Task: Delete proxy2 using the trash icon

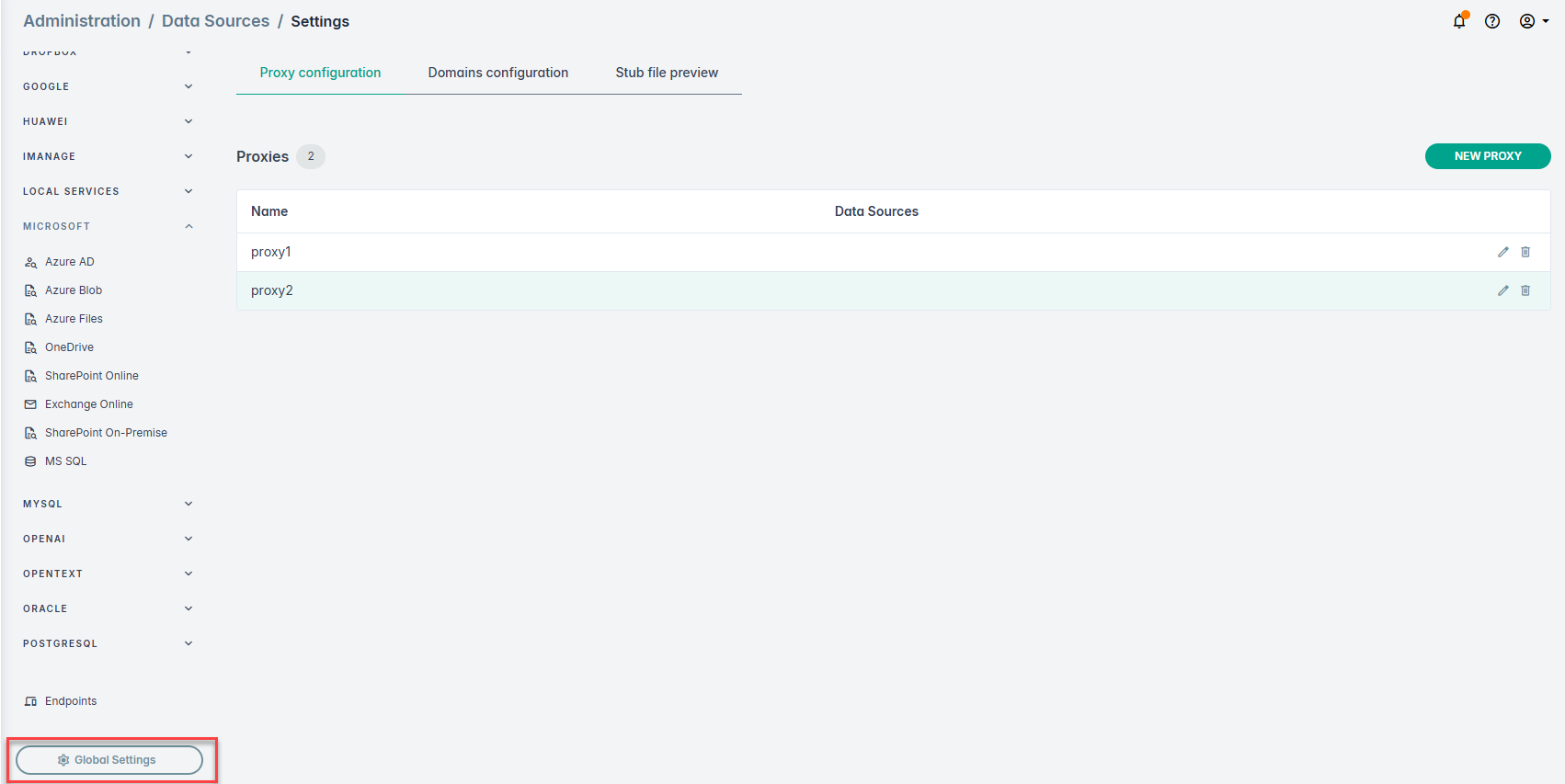Action: pos(1525,290)
